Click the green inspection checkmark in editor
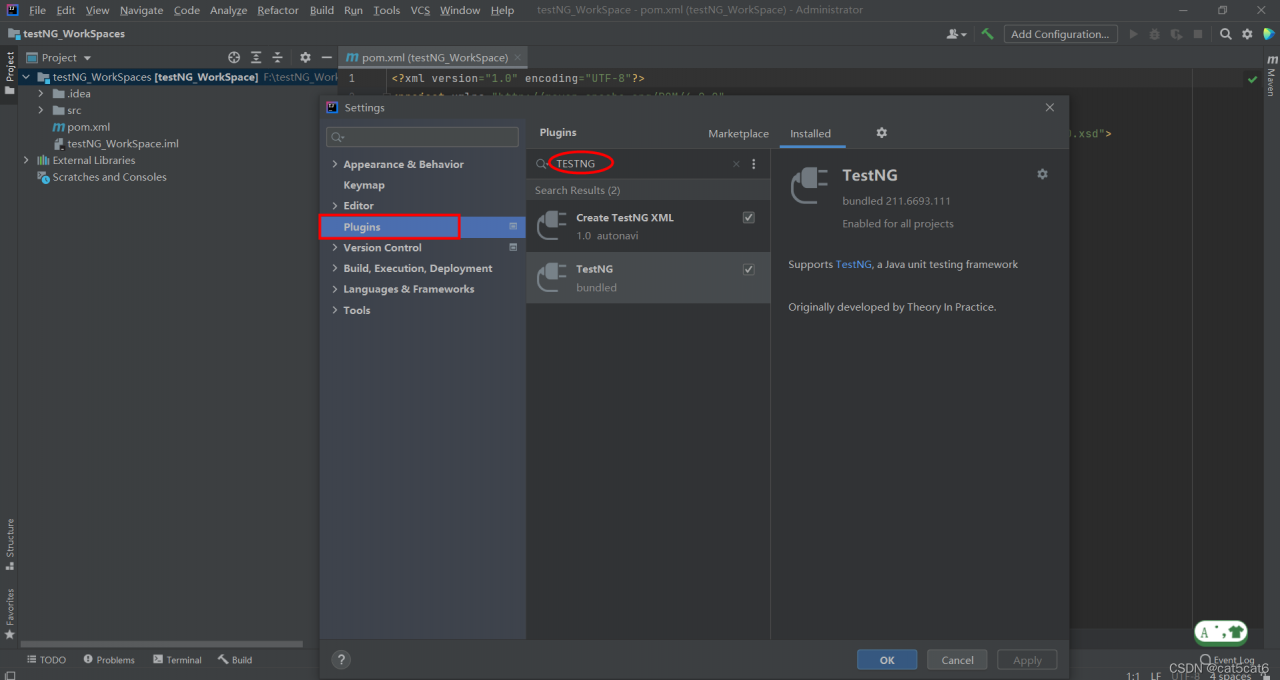Screen dimensions: 1280x680 pos(1252,78)
